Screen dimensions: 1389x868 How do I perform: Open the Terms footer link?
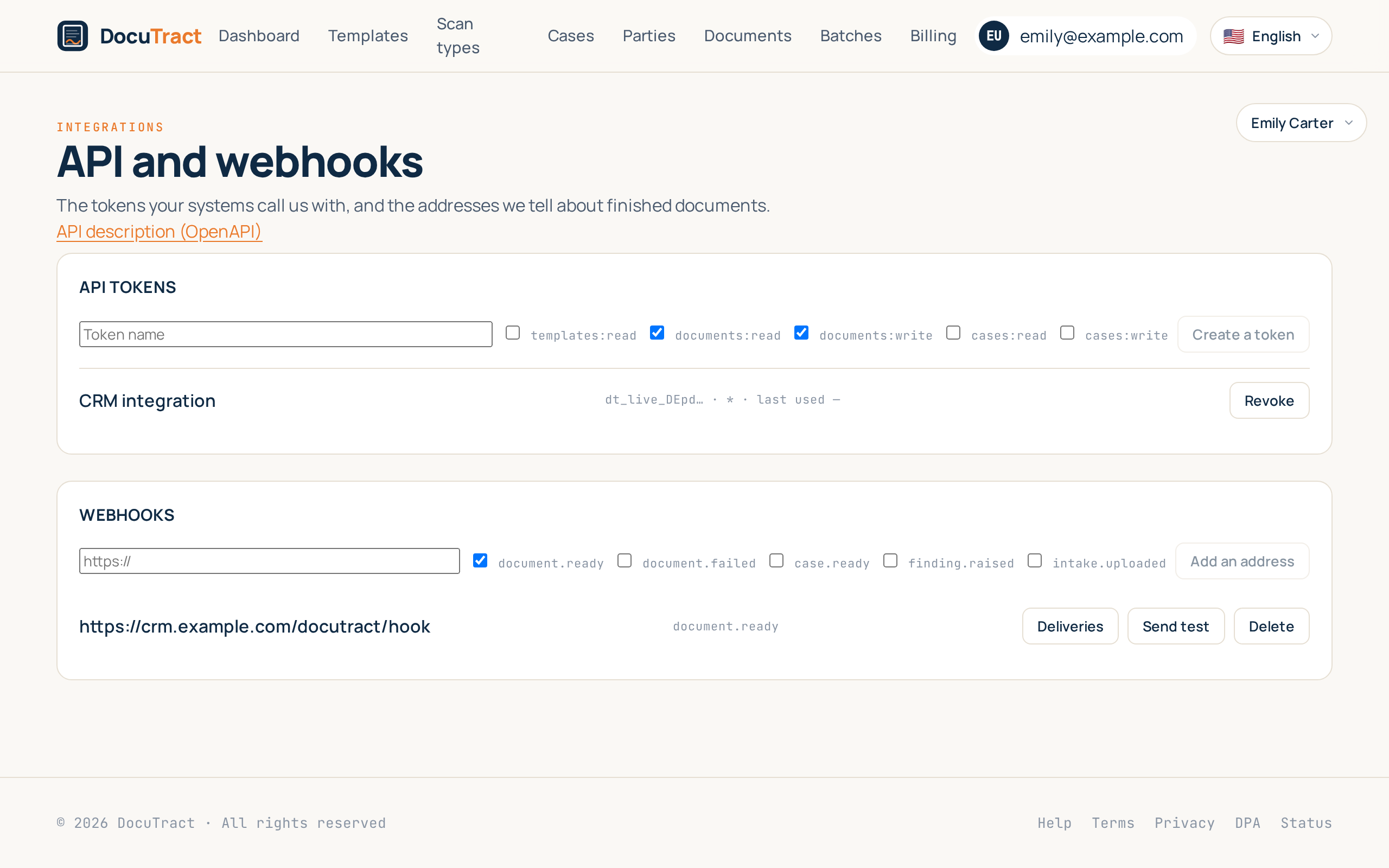click(1113, 822)
